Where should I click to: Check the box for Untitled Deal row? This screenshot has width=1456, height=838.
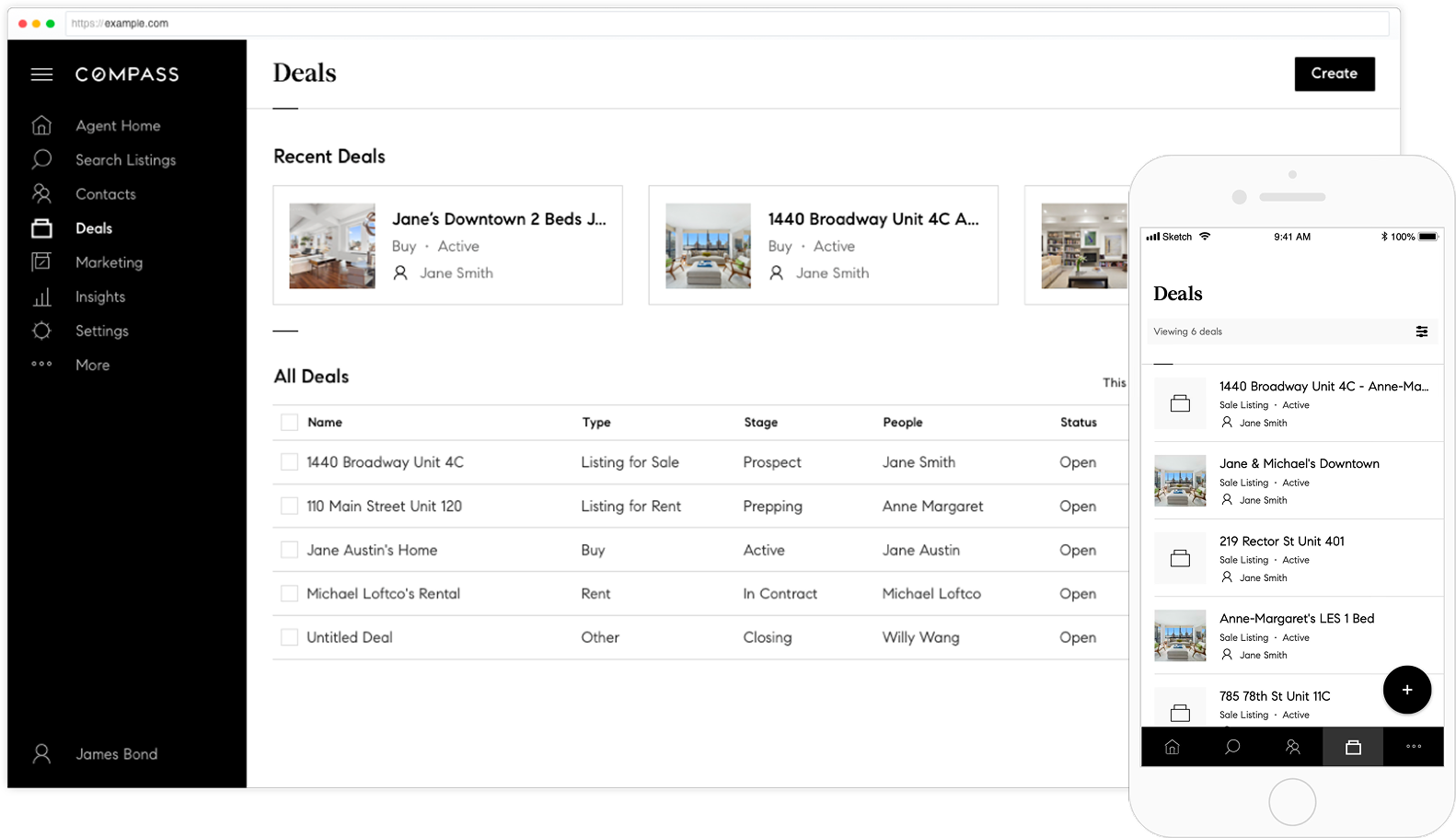[289, 637]
